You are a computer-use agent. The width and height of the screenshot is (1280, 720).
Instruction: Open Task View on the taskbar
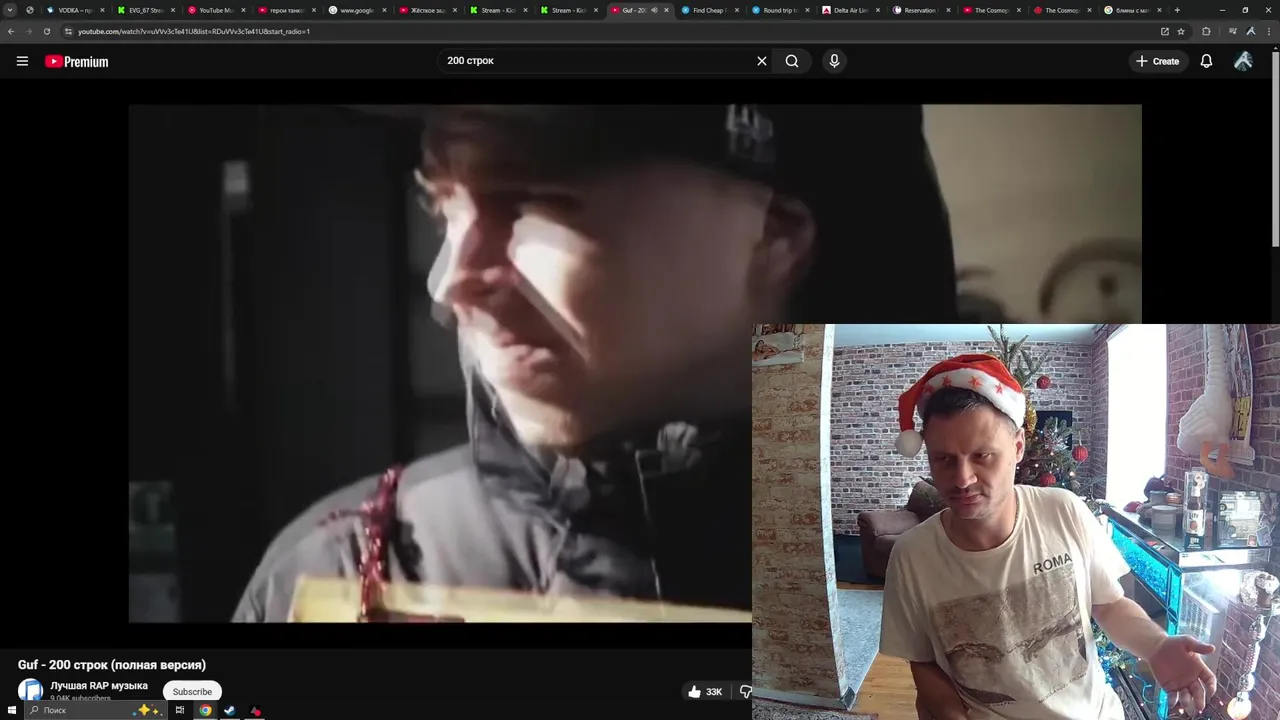[x=180, y=710]
